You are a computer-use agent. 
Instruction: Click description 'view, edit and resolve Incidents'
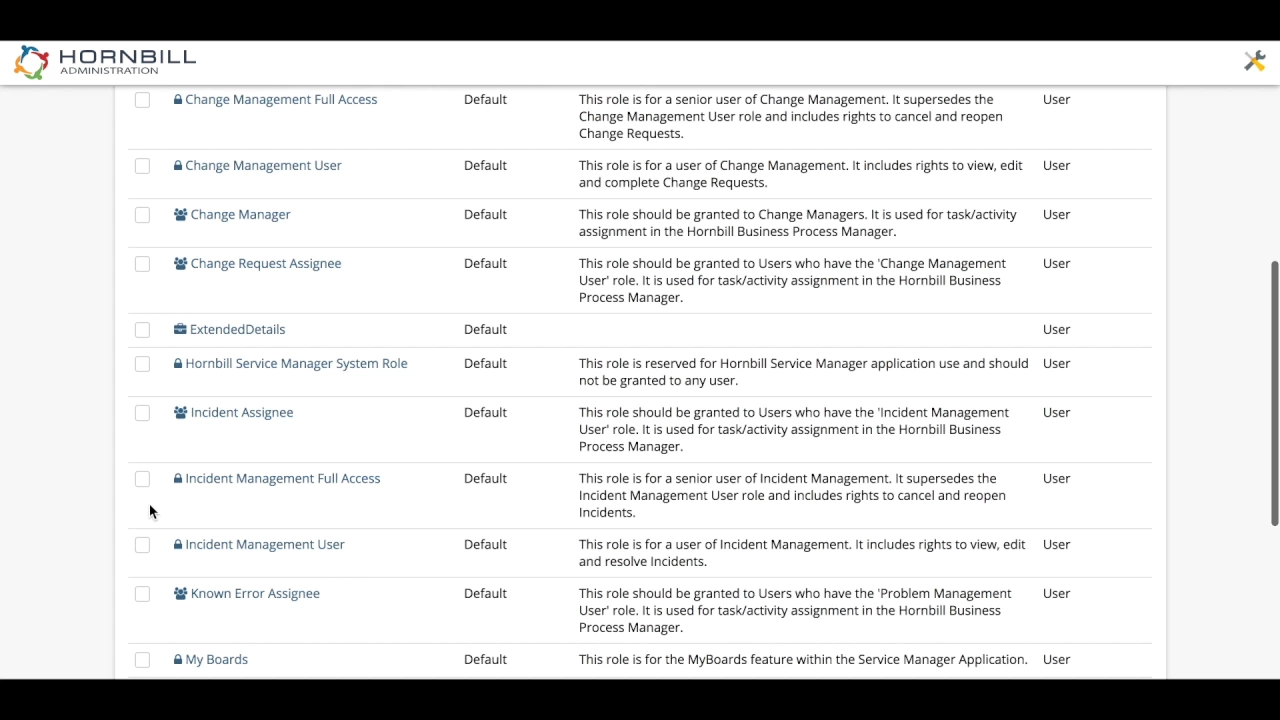pos(802,553)
